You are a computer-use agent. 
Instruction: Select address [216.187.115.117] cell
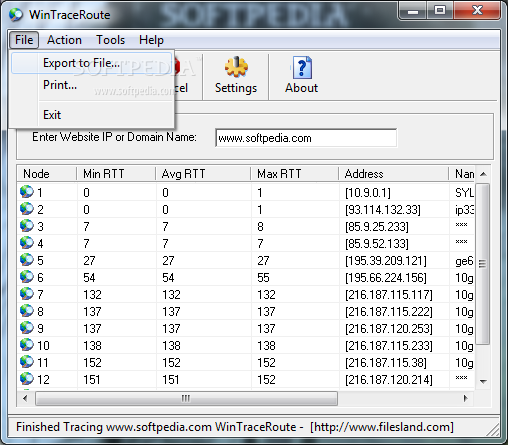coord(389,295)
